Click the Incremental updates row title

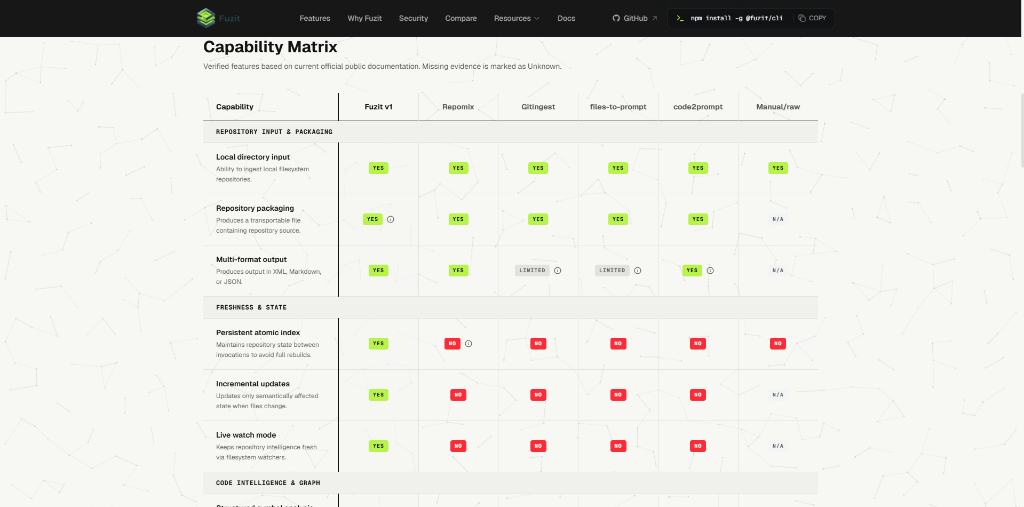[x=253, y=384]
